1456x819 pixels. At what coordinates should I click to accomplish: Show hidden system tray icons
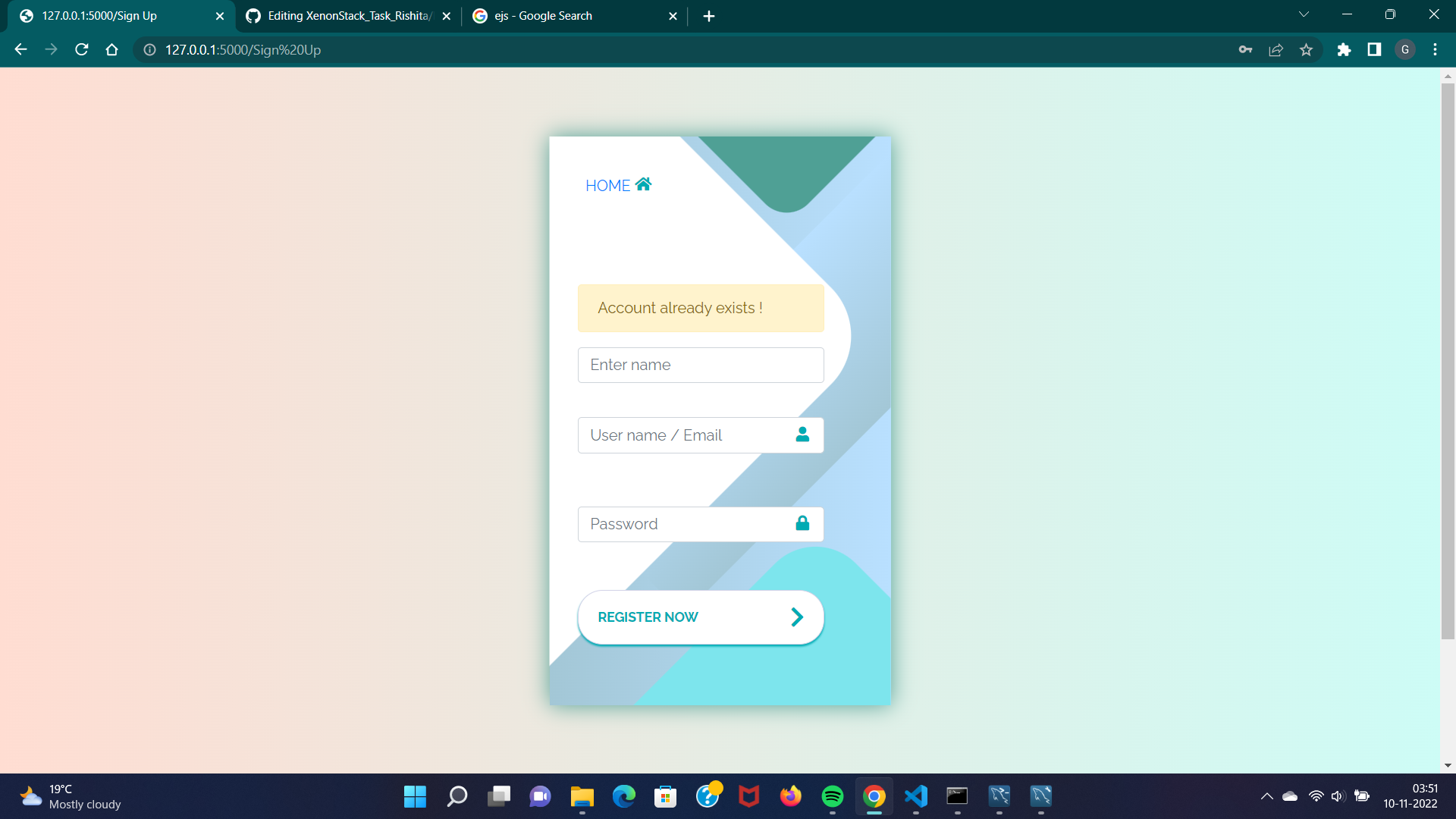(1266, 796)
